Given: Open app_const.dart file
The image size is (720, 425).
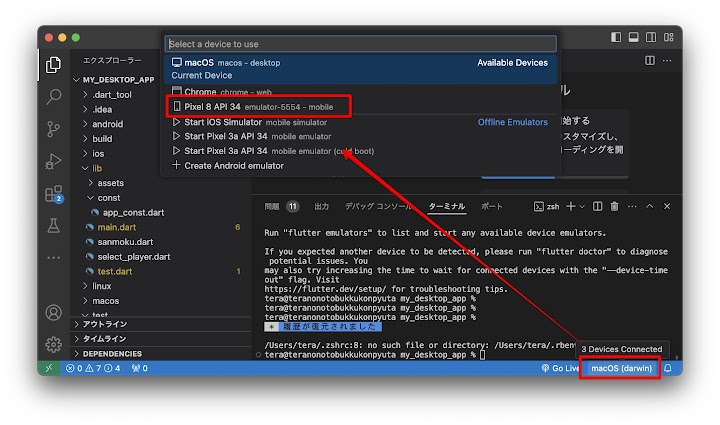Looking at the screenshot, I should point(160,212).
